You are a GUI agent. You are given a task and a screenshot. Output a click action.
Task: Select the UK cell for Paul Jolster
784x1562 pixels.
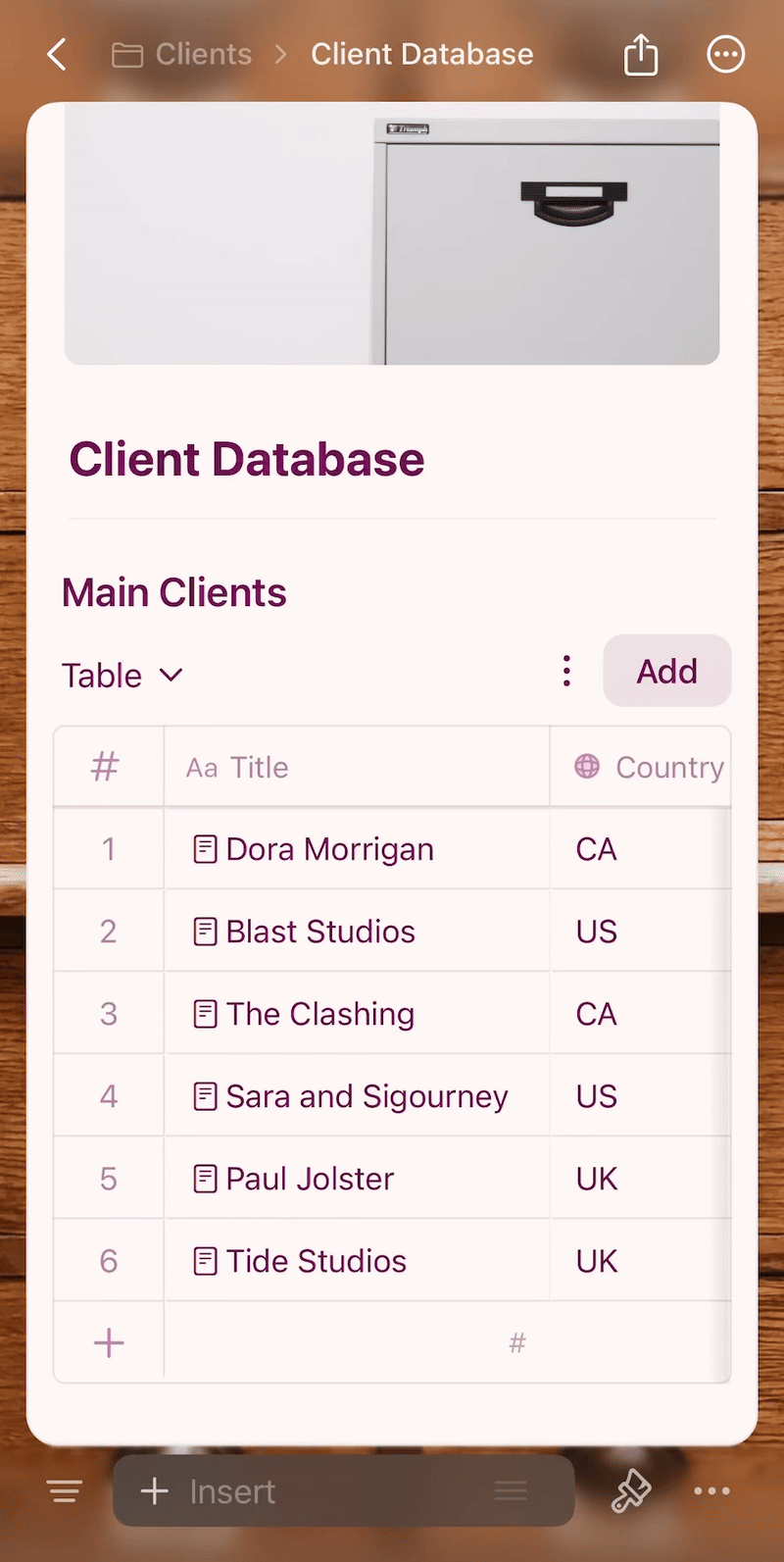(x=641, y=1179)
